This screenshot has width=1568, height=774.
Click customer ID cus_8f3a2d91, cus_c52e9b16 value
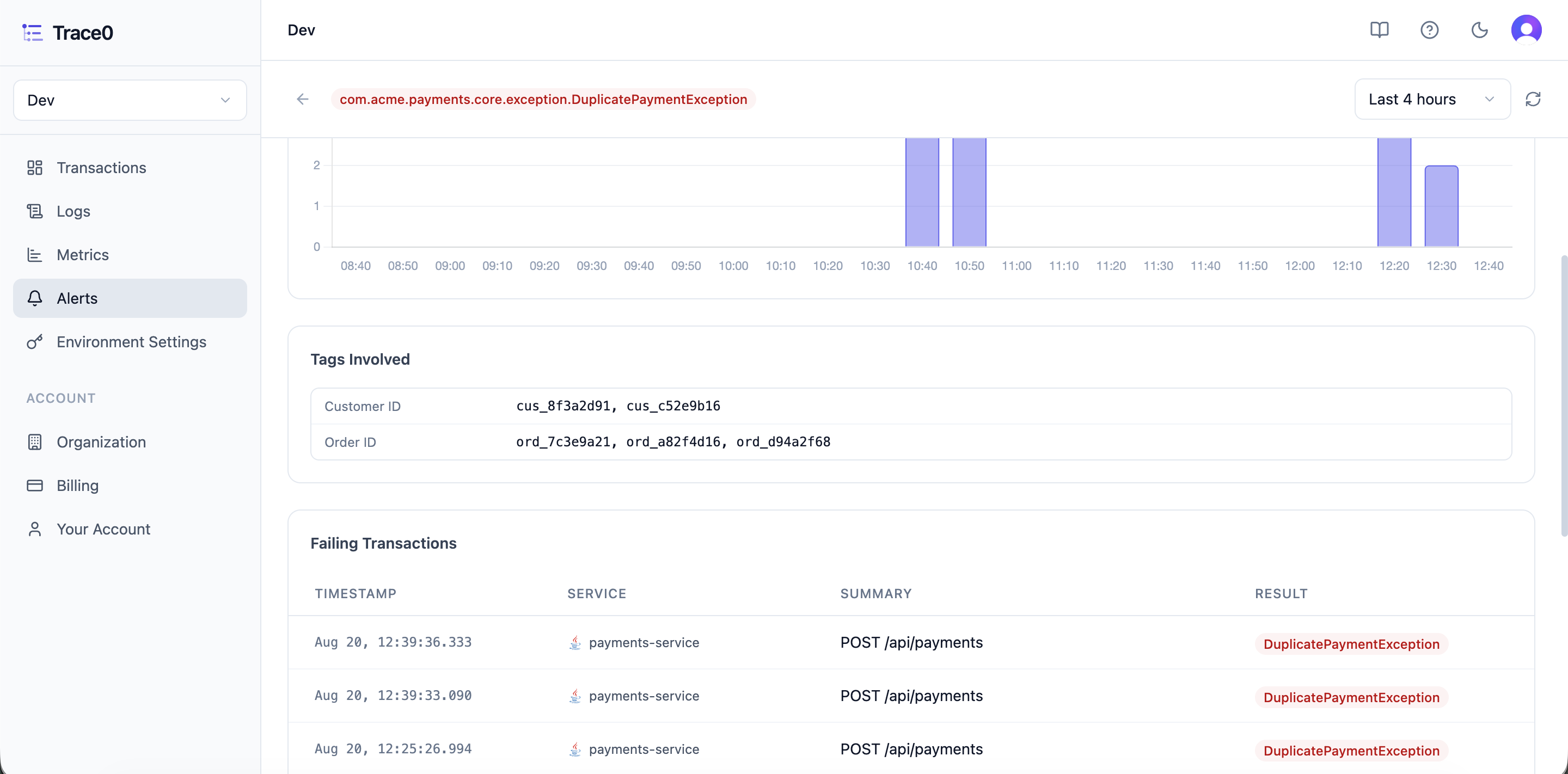(618, 406)
